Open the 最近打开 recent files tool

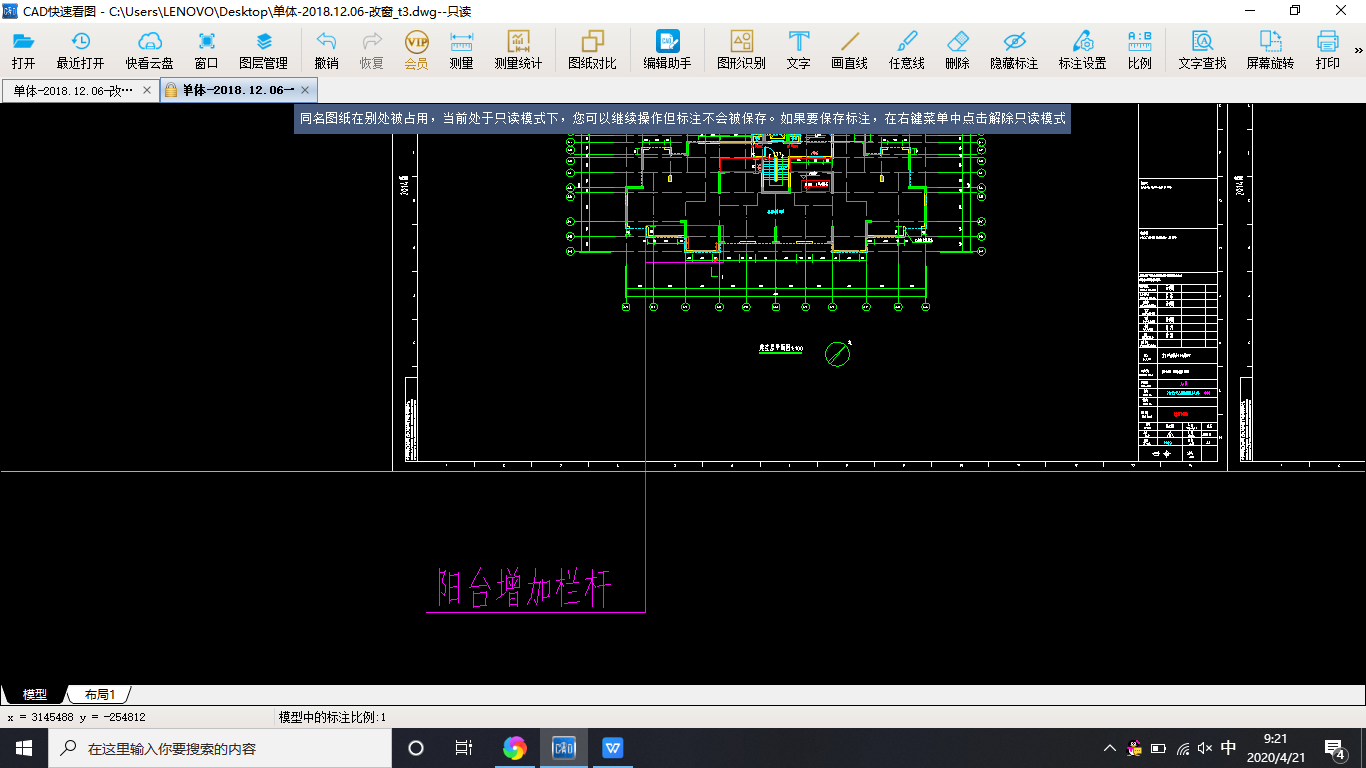pos(80,50)
